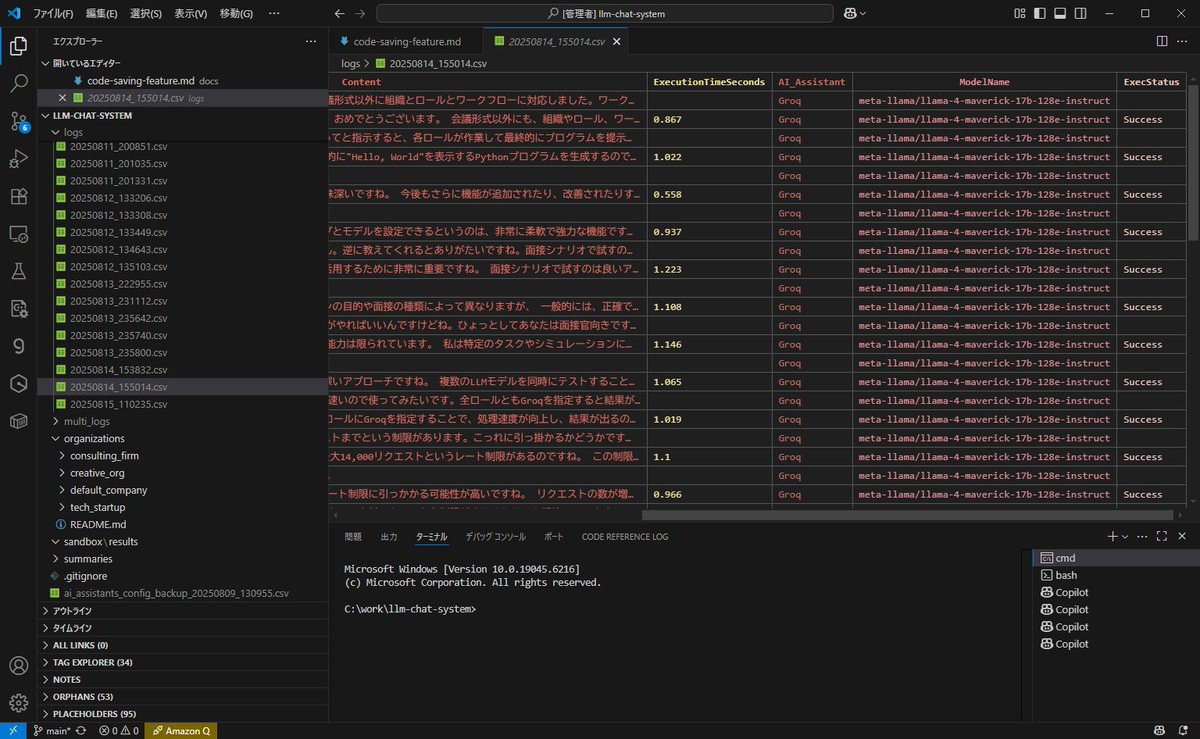Open the Accounts menu icon
The width and height of the screenshot is (1200, 739).
18,665
